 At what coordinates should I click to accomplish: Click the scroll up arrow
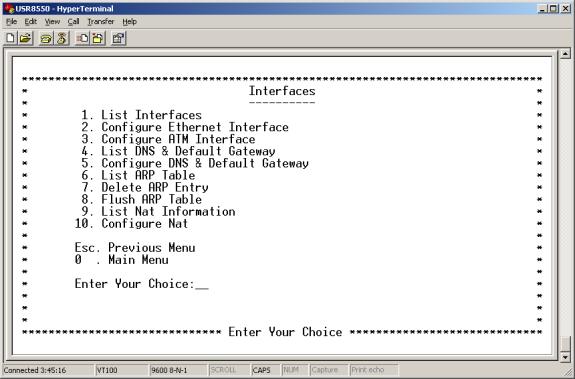[565, 54]
